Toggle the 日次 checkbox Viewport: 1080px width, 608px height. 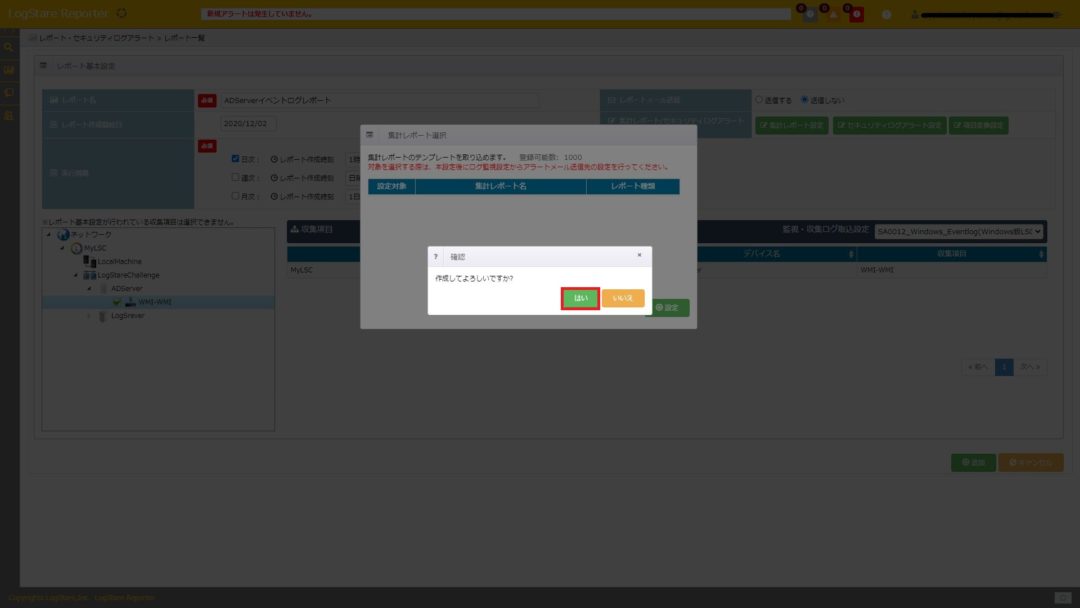coord(236,158)
